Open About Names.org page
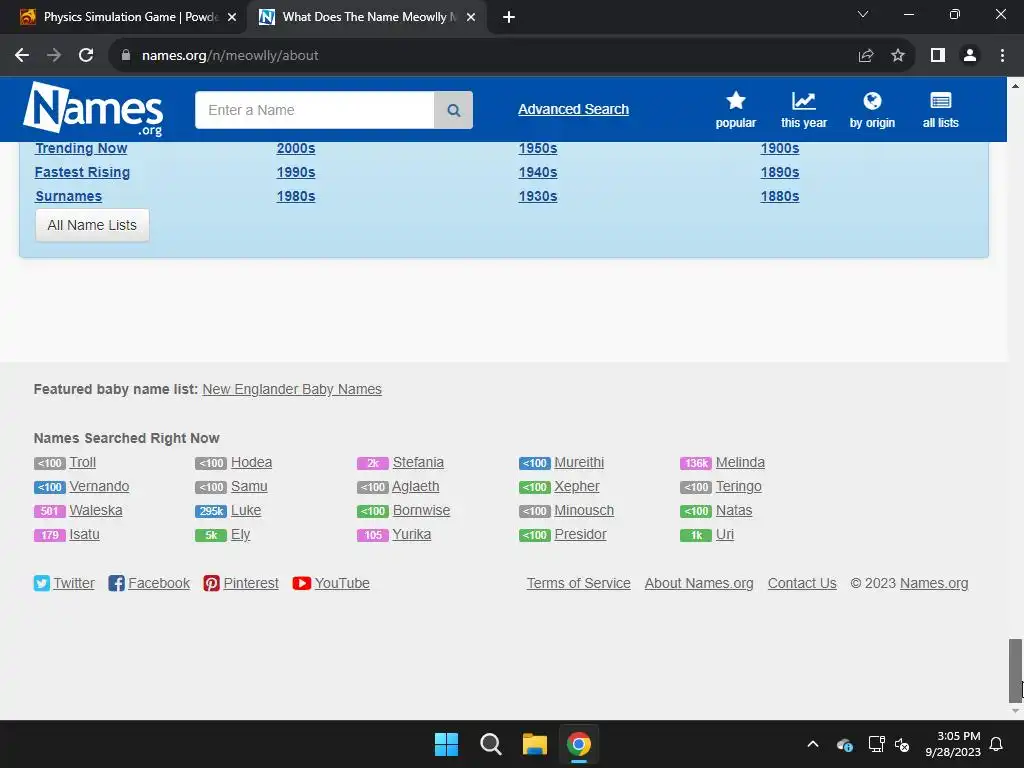The image size is (1024, 768). [699, 583]
